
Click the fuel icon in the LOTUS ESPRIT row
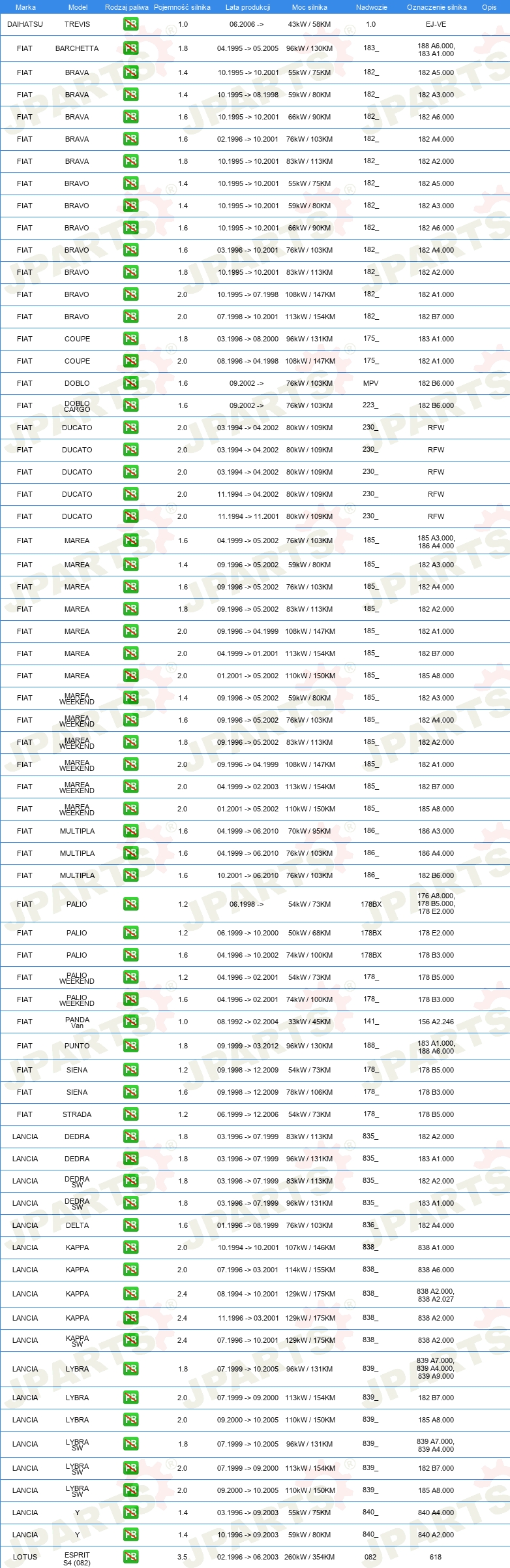click(x=131, y=1557)
